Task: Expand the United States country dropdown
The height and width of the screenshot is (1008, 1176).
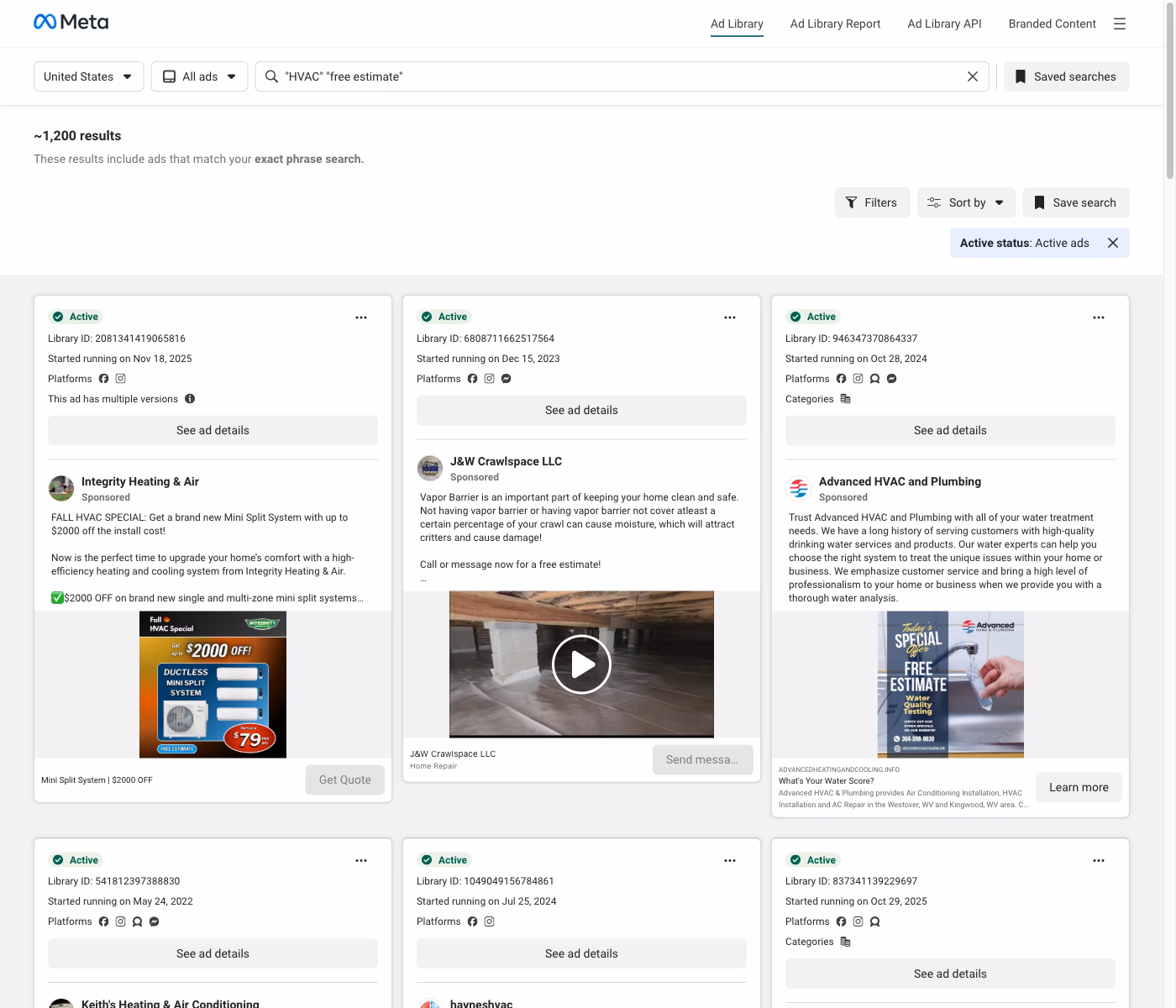Action: (x=88, y=76)
